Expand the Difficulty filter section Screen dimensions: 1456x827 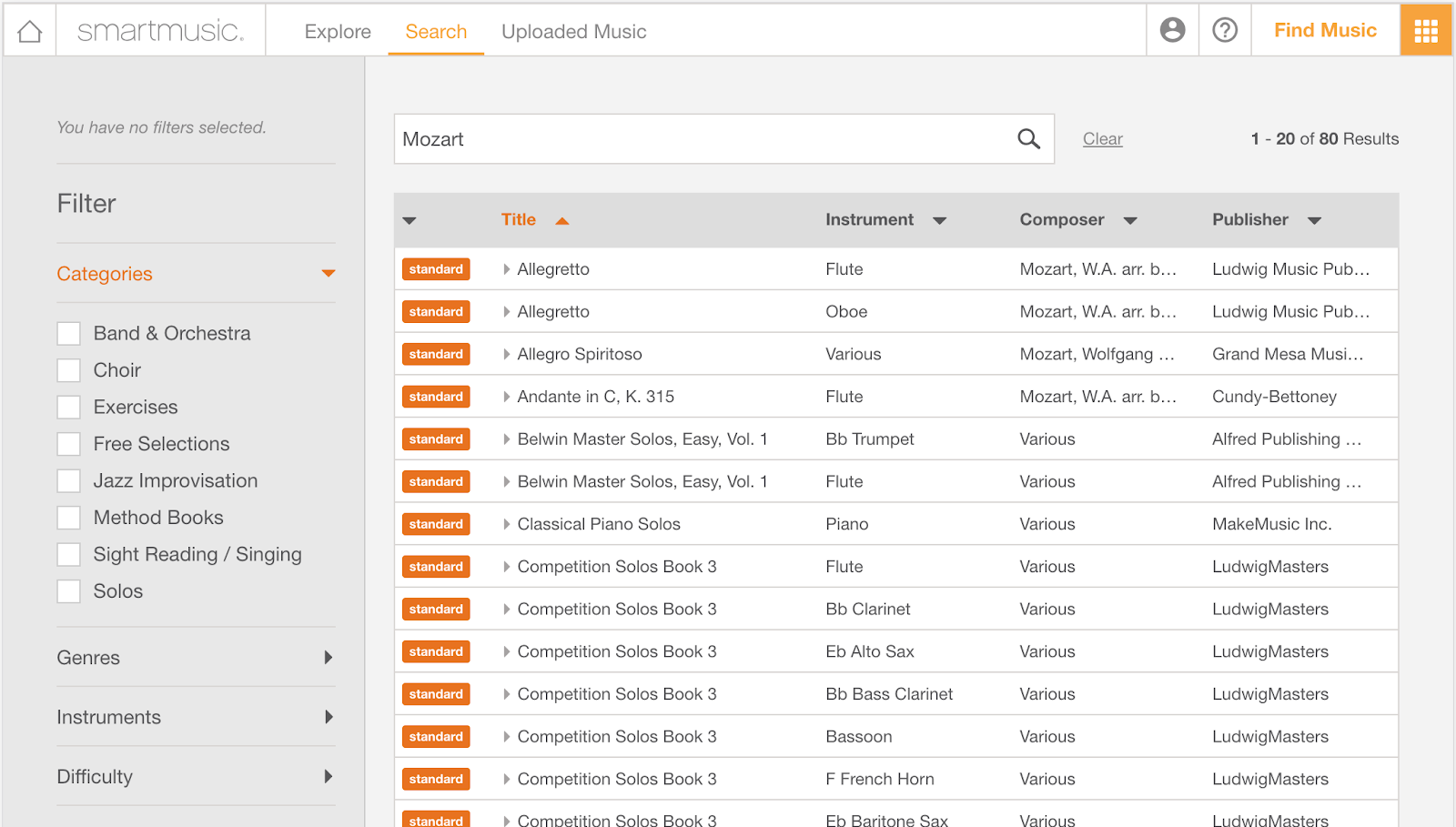pos(329,776)
